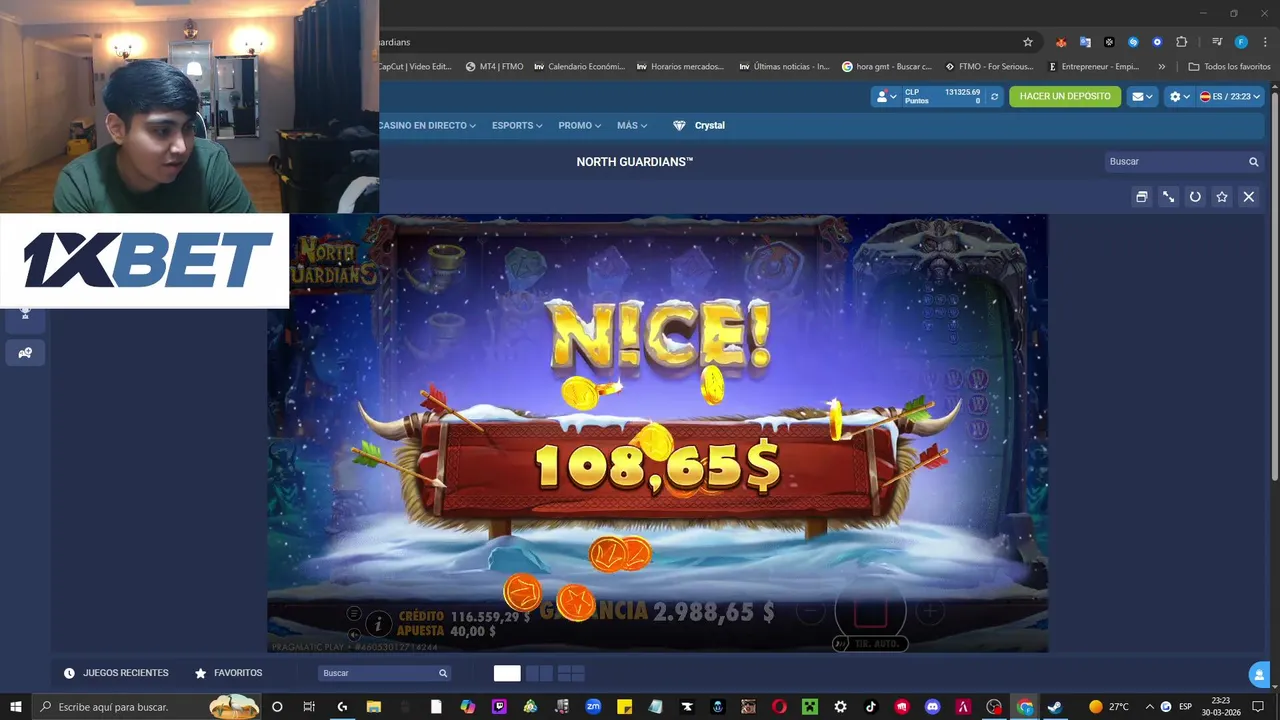Open the Windows Start menu
1280x720 pixels.
tap(15, 707)
